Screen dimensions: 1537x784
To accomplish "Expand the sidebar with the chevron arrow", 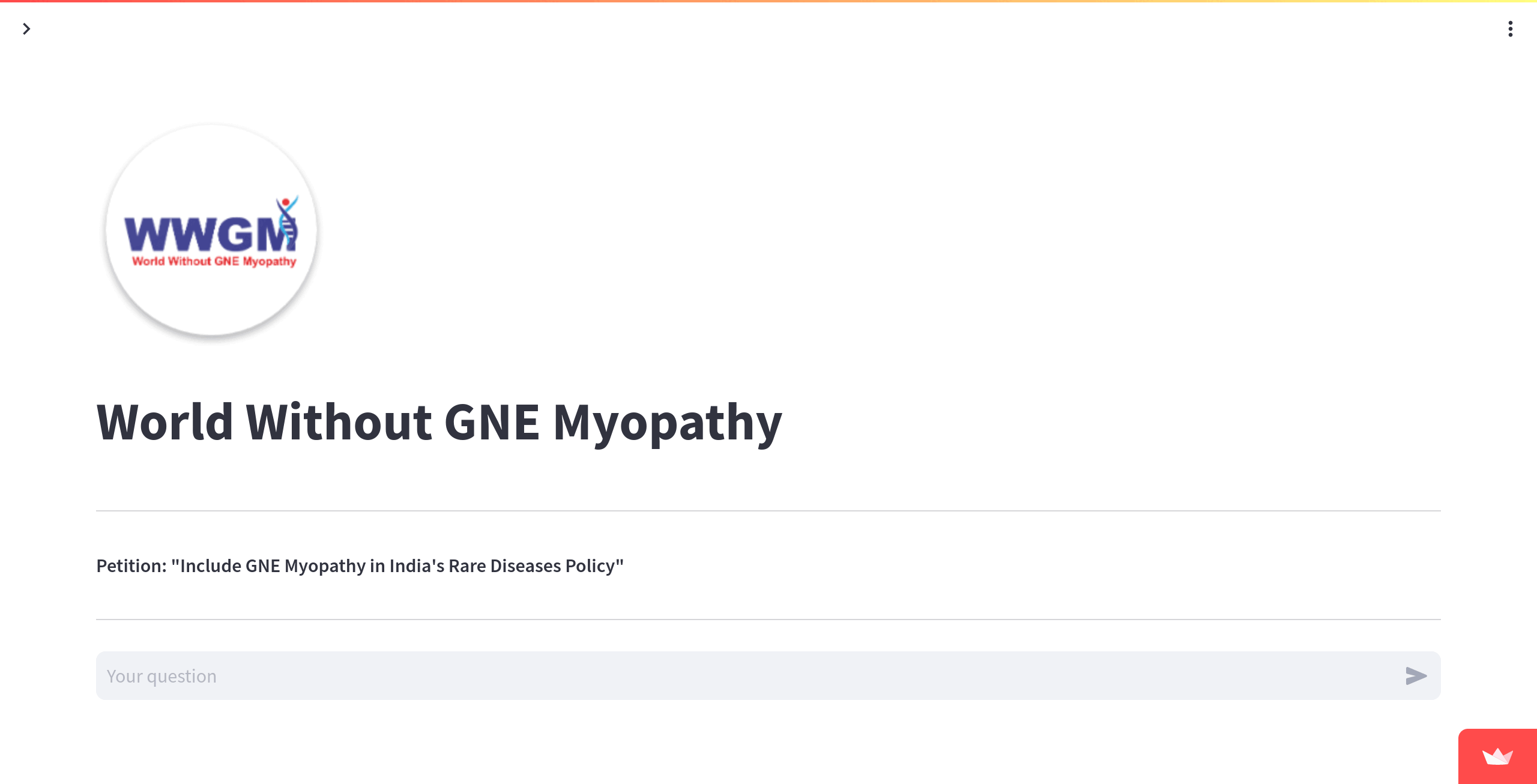I will coord(26,29).
